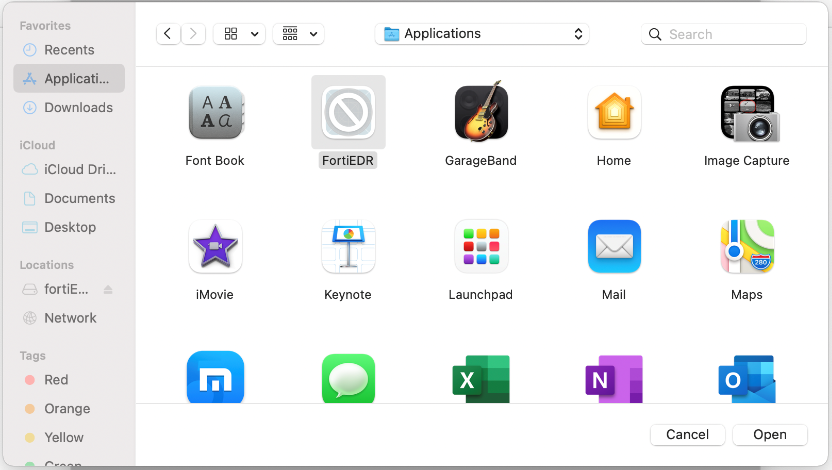Image resolution: width=832 pixels, height=470 pixels.
Task: Select the Maxthon browser icon
Action: 215,377
